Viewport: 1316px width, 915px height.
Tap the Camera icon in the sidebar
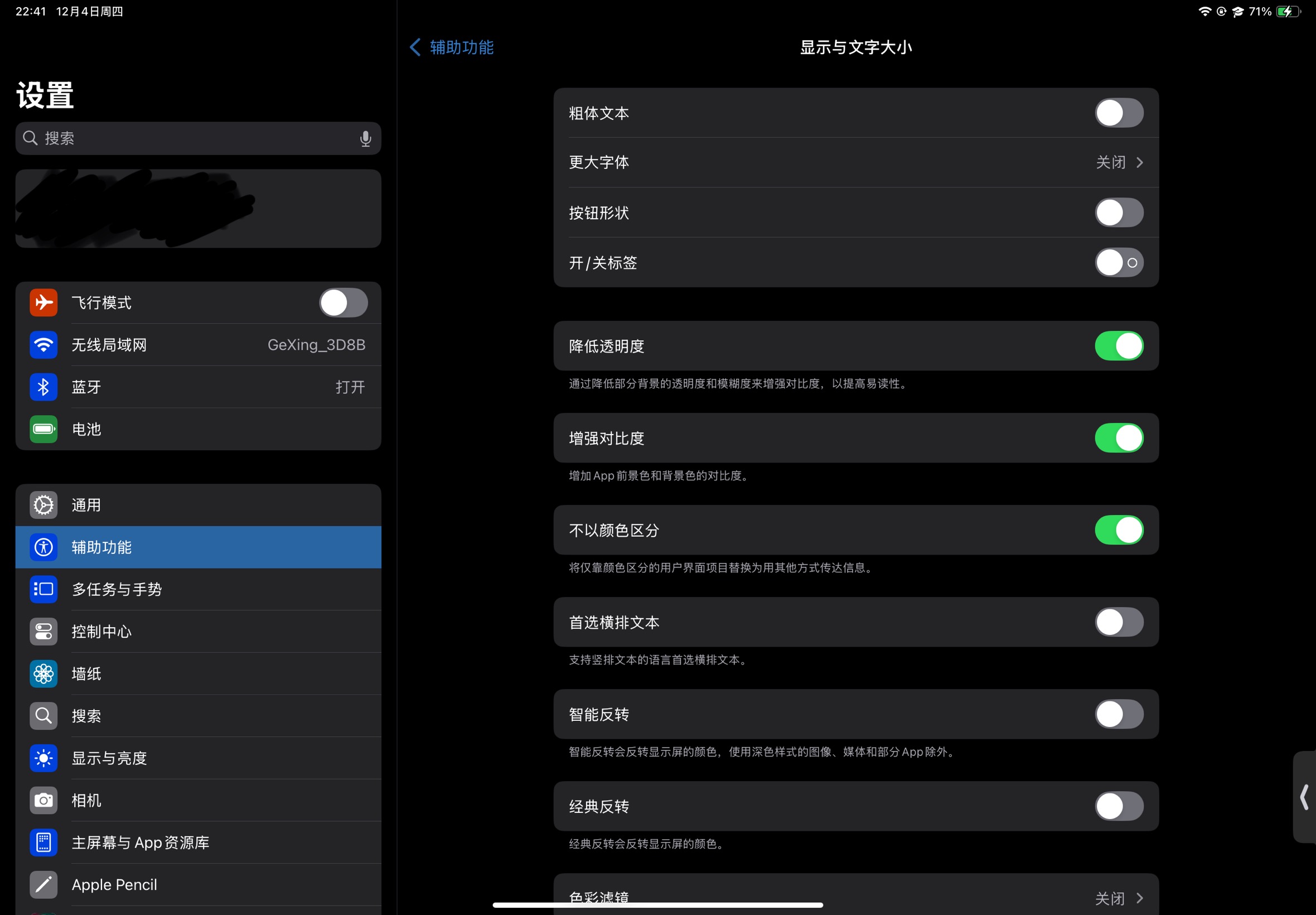click(43, 800)
